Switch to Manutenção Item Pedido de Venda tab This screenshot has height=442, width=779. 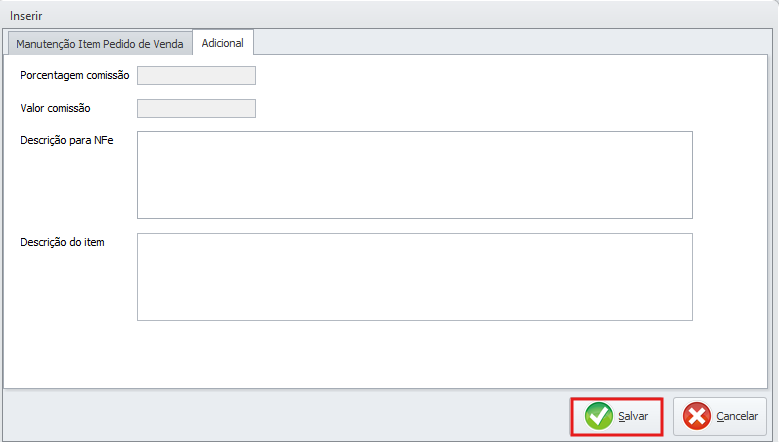[99, 44]
